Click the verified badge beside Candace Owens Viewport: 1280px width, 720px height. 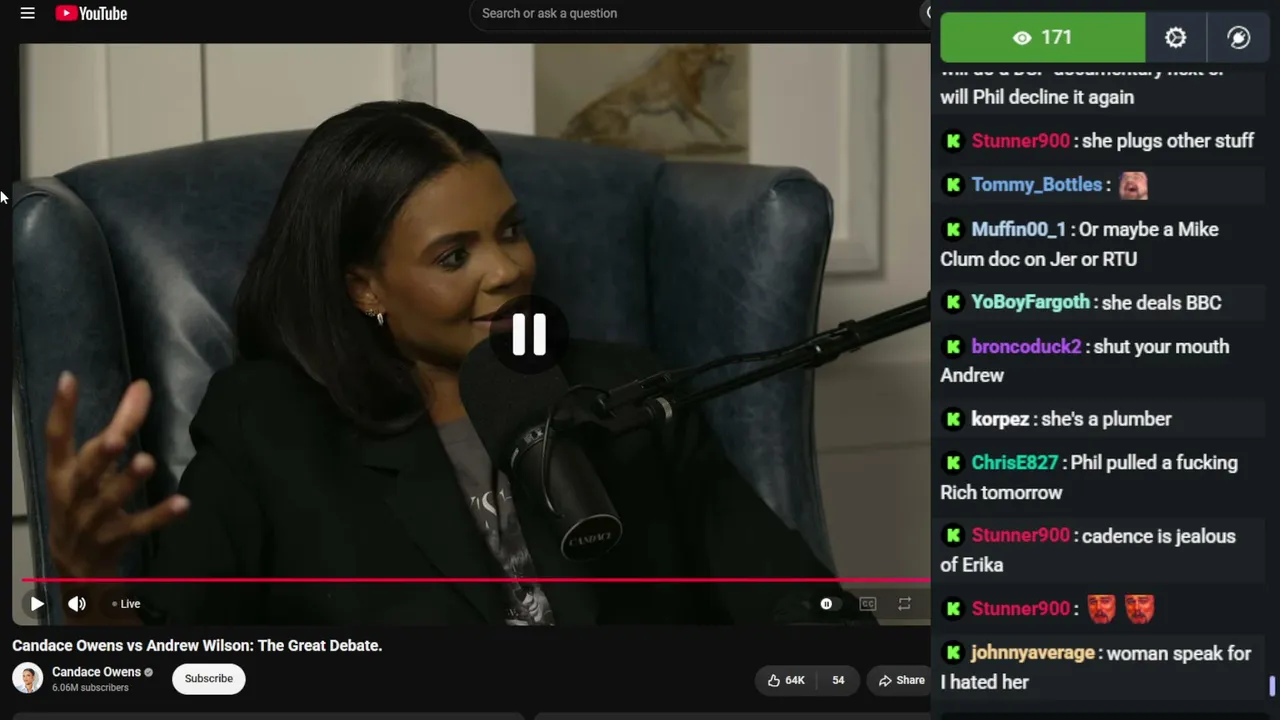point(149,672)
